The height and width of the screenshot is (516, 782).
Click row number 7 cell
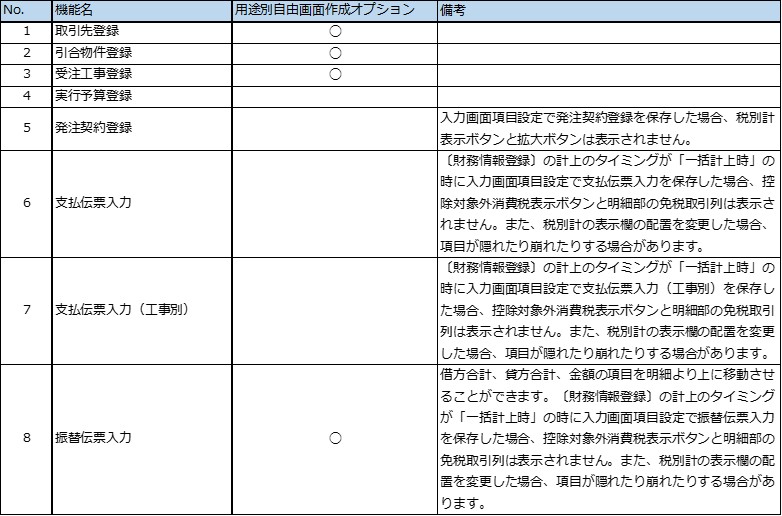[x=26, y=309]
